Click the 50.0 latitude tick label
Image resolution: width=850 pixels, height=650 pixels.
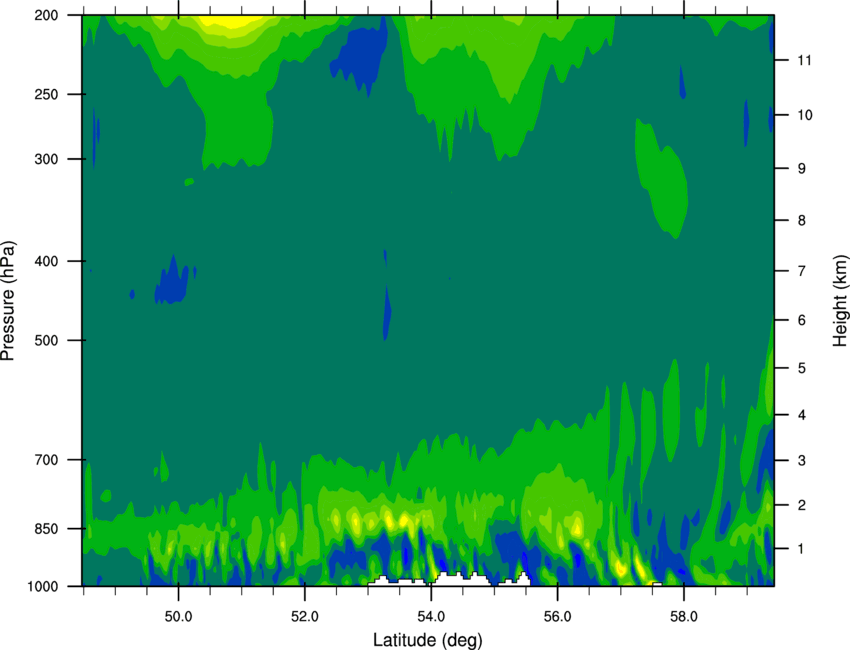click(178, 617)
